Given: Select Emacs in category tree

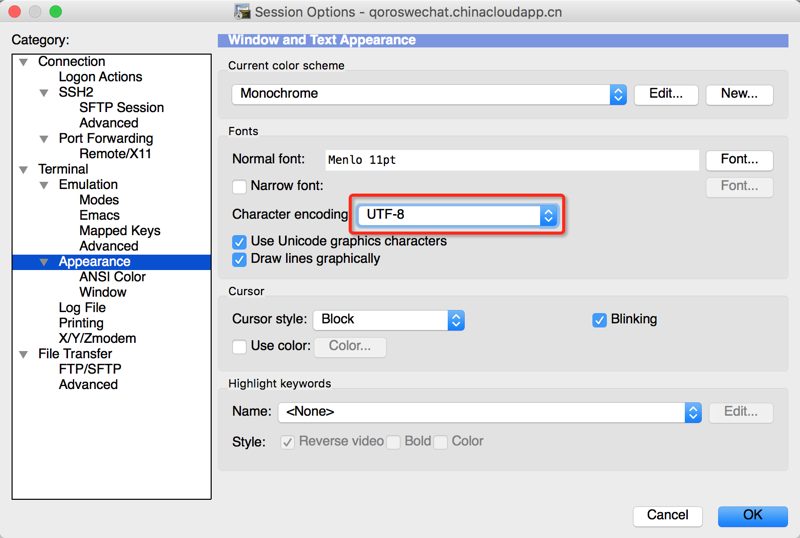Looking at the screenshot, I should point(99,215).
